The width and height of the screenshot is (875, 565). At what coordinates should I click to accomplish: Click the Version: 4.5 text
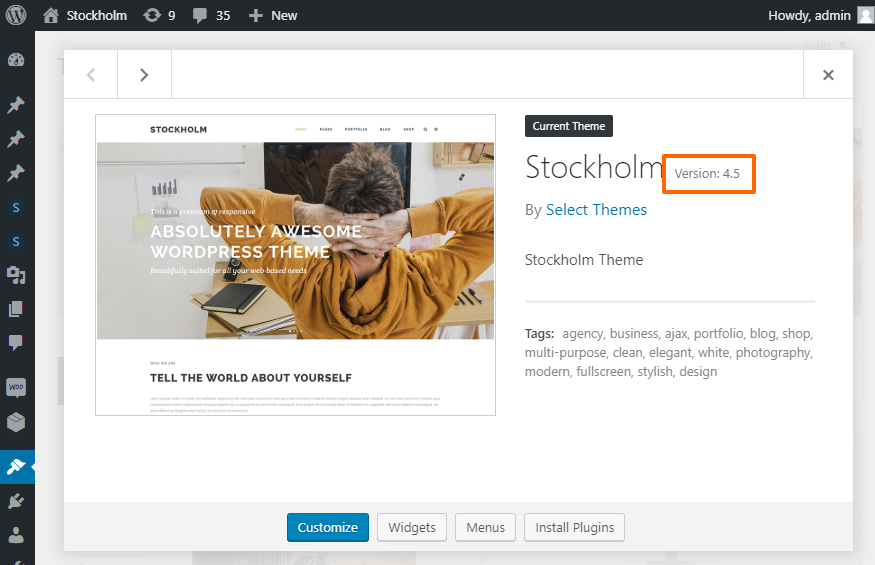707,174
